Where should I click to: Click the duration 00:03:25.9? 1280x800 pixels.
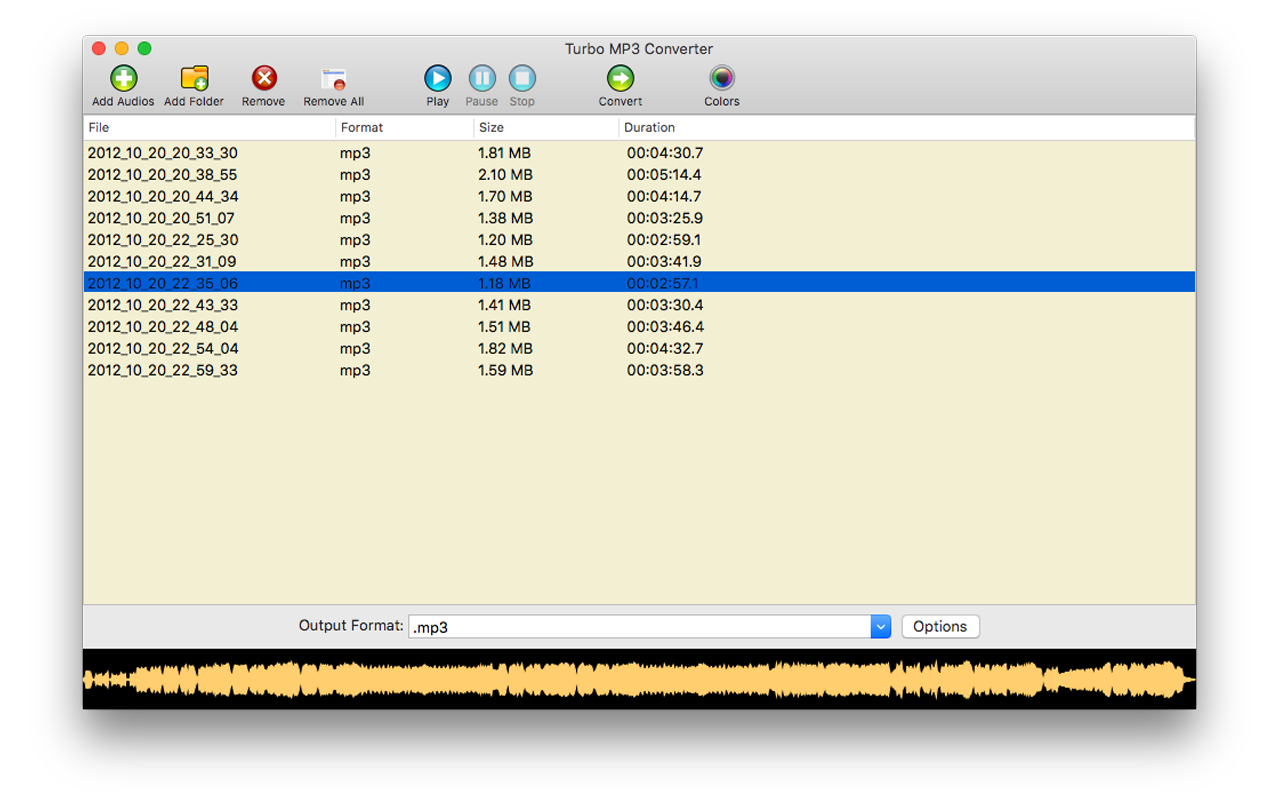tap(665, 218)
